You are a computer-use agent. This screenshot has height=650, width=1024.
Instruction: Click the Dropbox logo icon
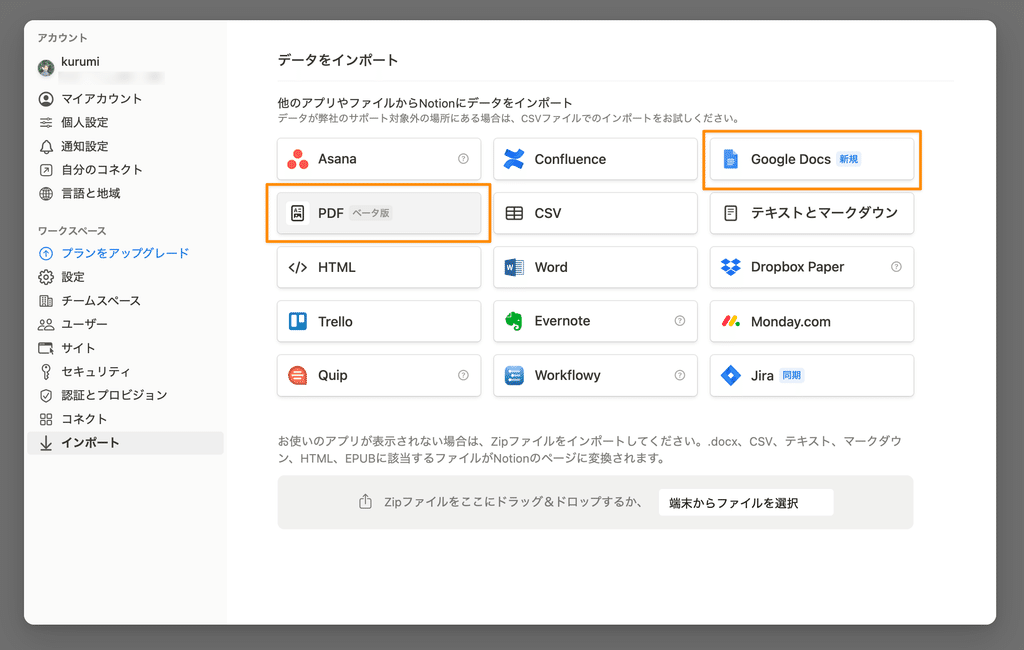tap(731, 267)
